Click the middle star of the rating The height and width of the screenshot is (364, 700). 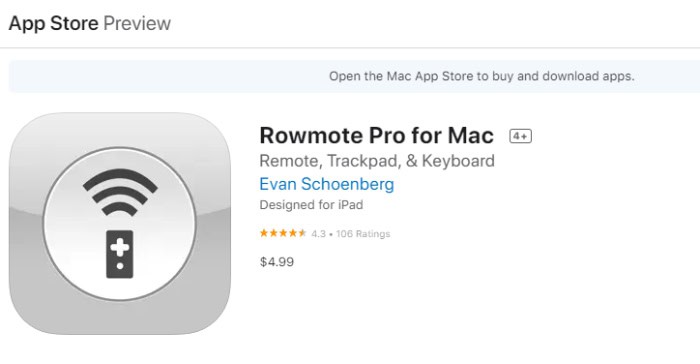pos(283,233)
